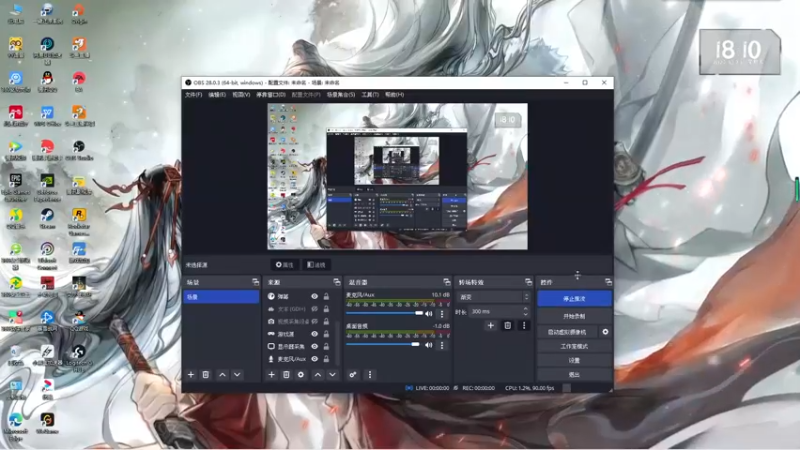Open the Microsoft Edge desktop icon

[16, 427]
